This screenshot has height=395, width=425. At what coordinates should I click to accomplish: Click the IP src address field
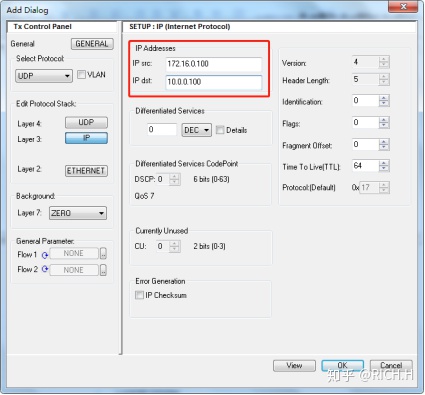(214, 64)
